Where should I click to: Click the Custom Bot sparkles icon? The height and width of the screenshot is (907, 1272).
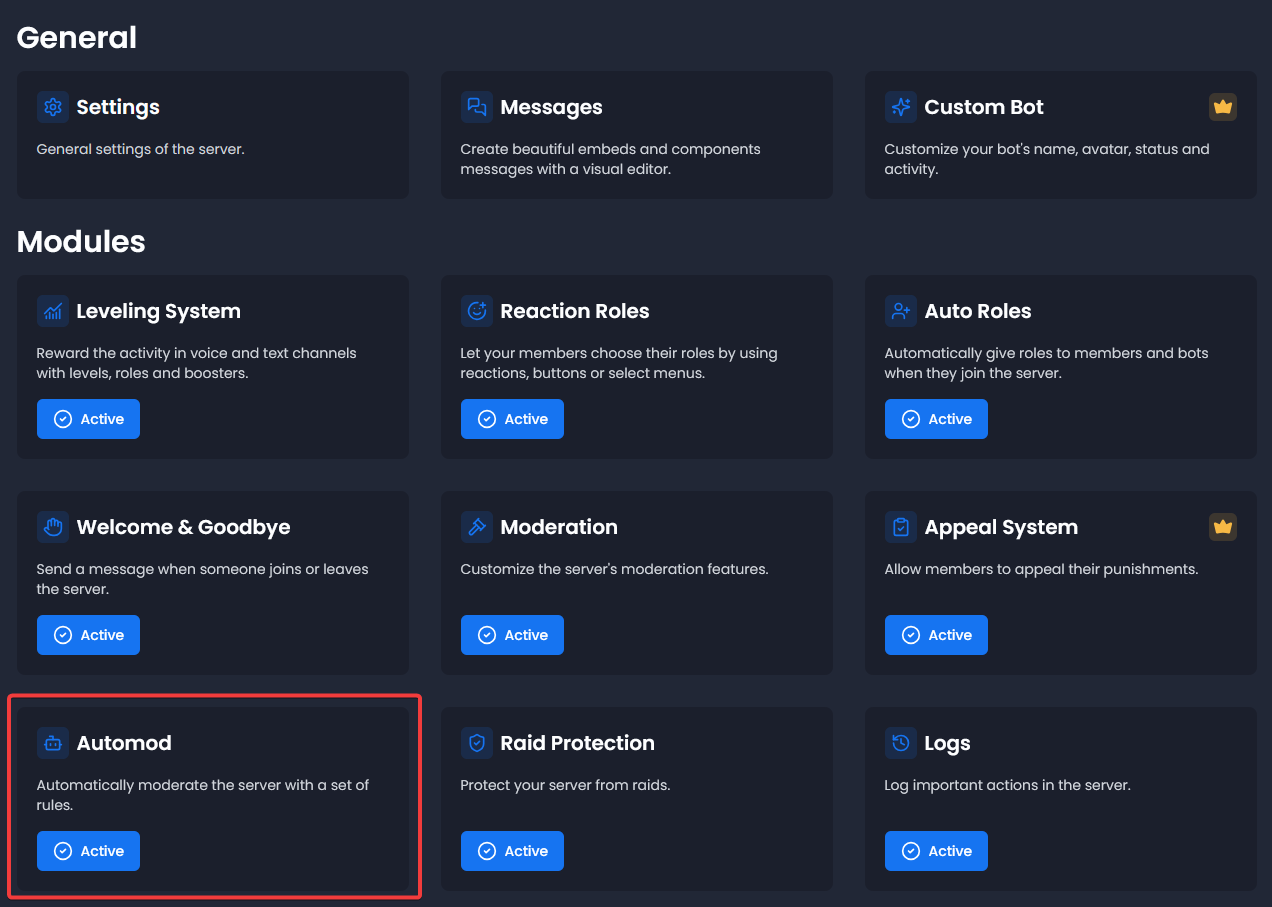pos(900,107)
